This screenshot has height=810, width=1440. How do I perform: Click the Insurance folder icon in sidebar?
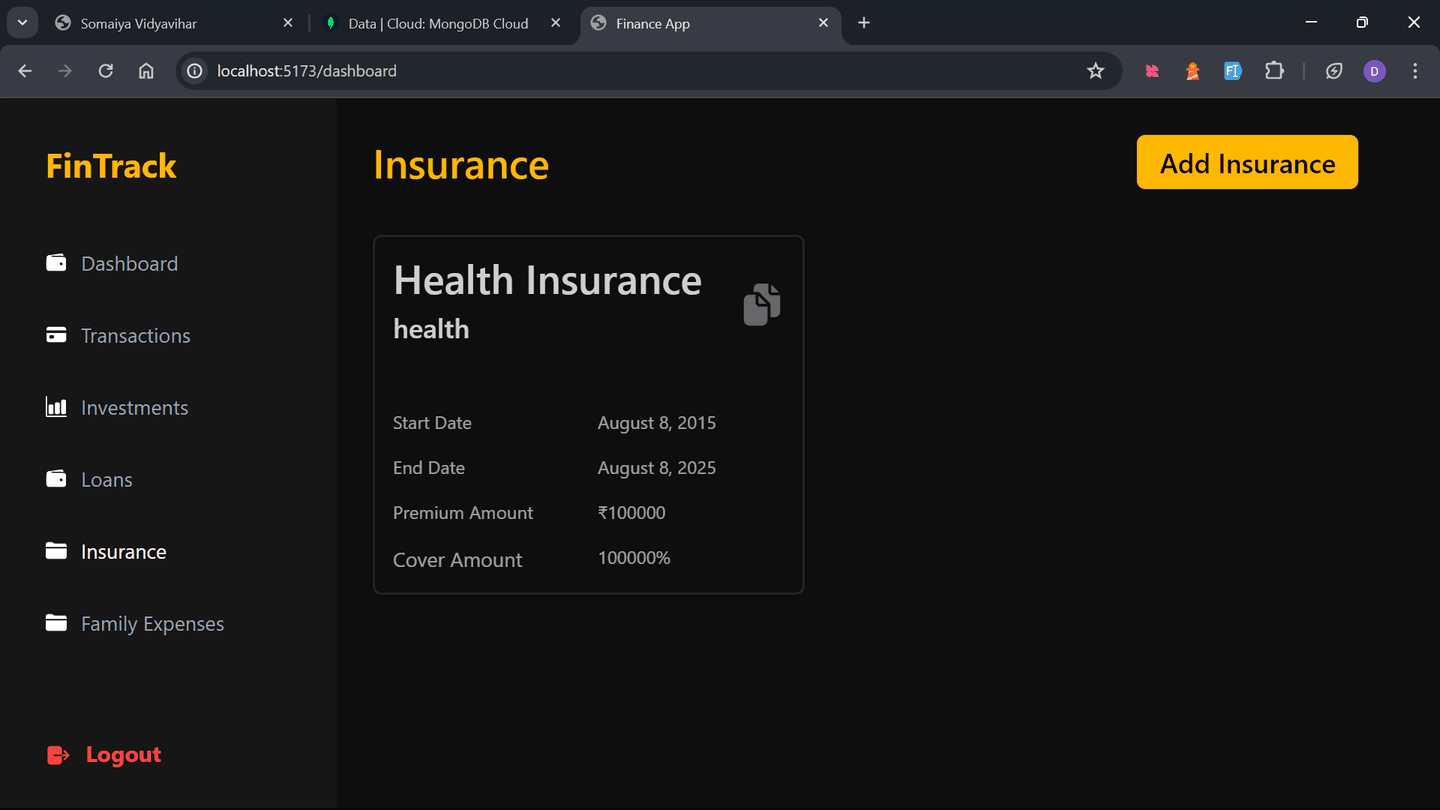56,551
